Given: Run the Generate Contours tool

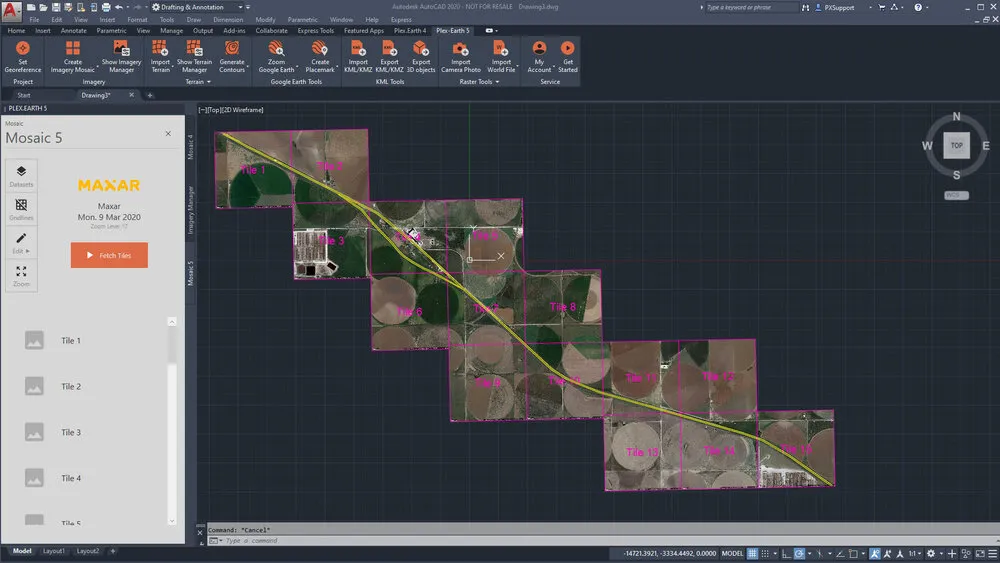Looking at the screenshot, I should click(x=232, y=57).
